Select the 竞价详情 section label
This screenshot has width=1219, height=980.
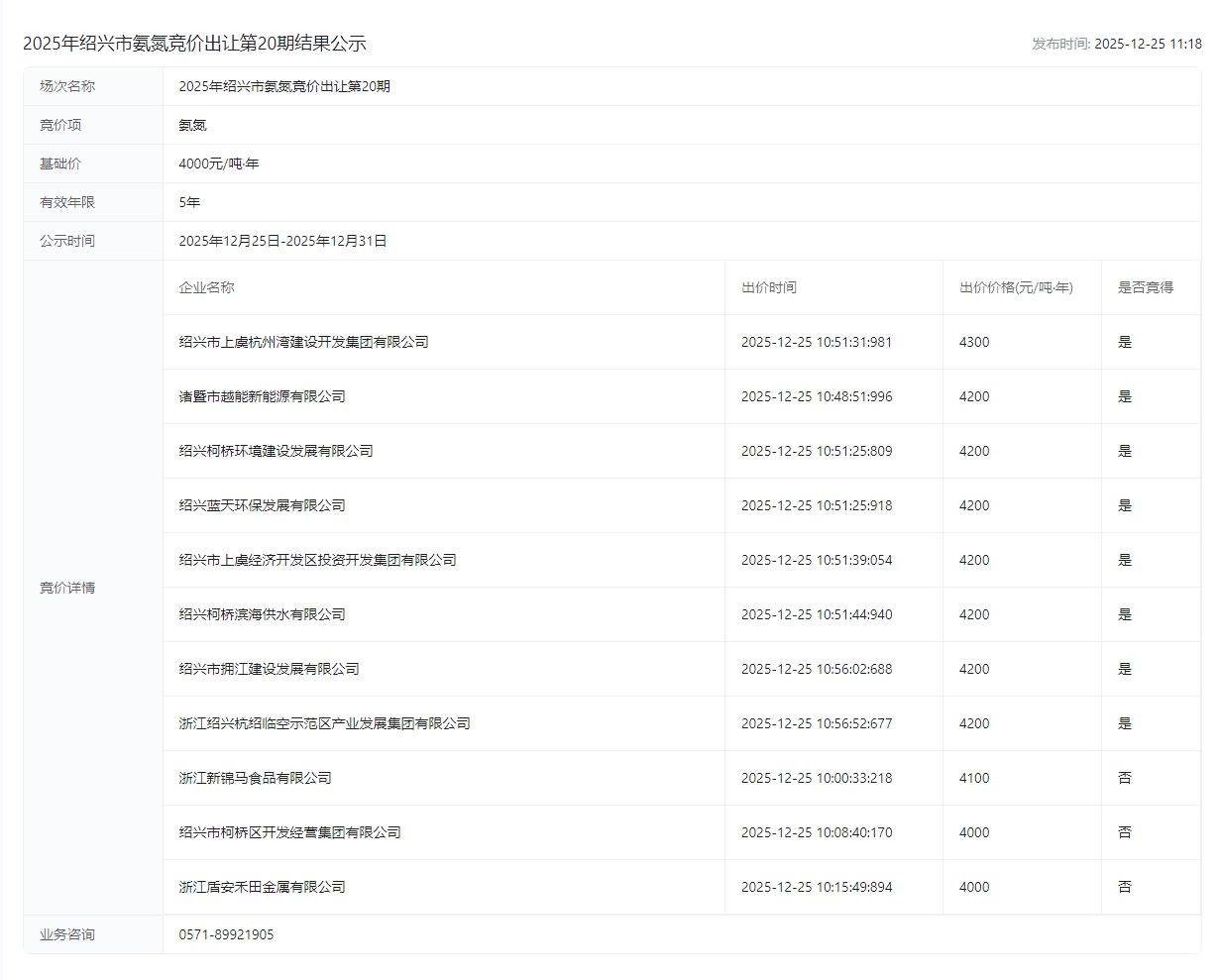[67, 588]
